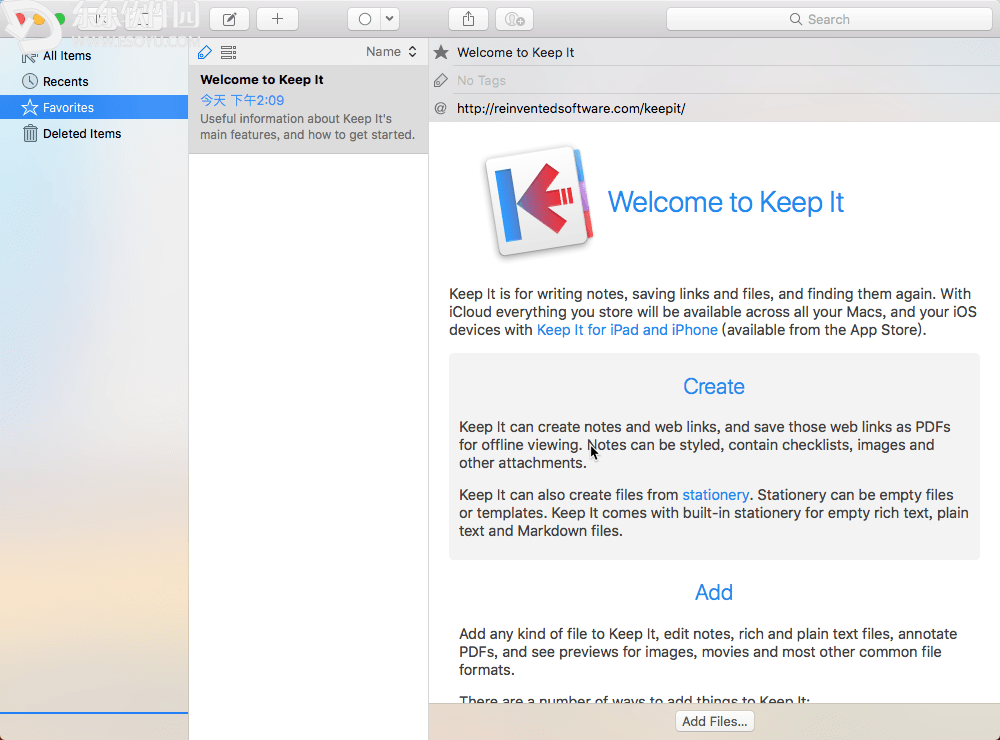
Task: Click the plus button to add an item
Action: tap(277, 19)
